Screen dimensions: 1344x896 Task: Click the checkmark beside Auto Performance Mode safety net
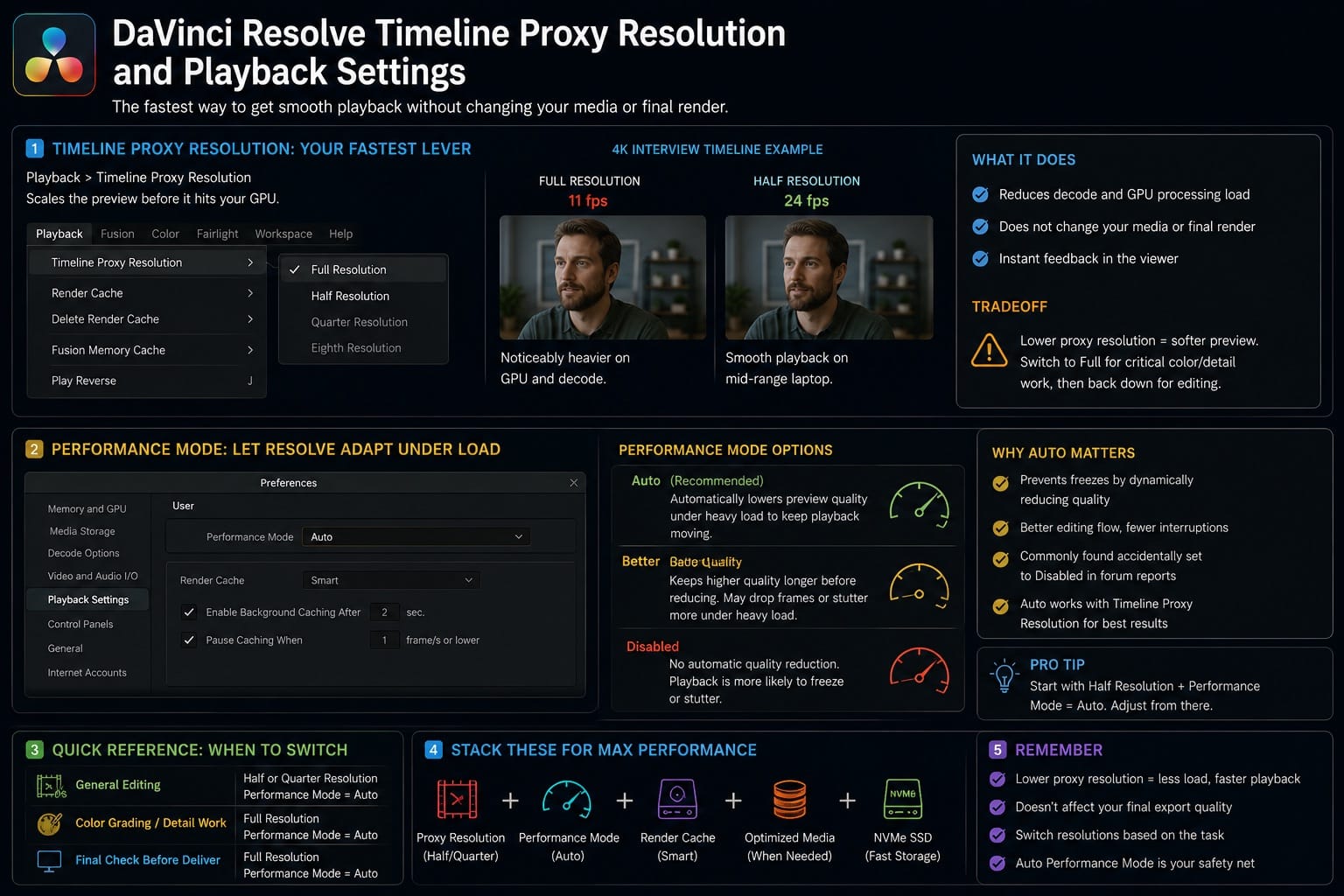coord(997,864)
